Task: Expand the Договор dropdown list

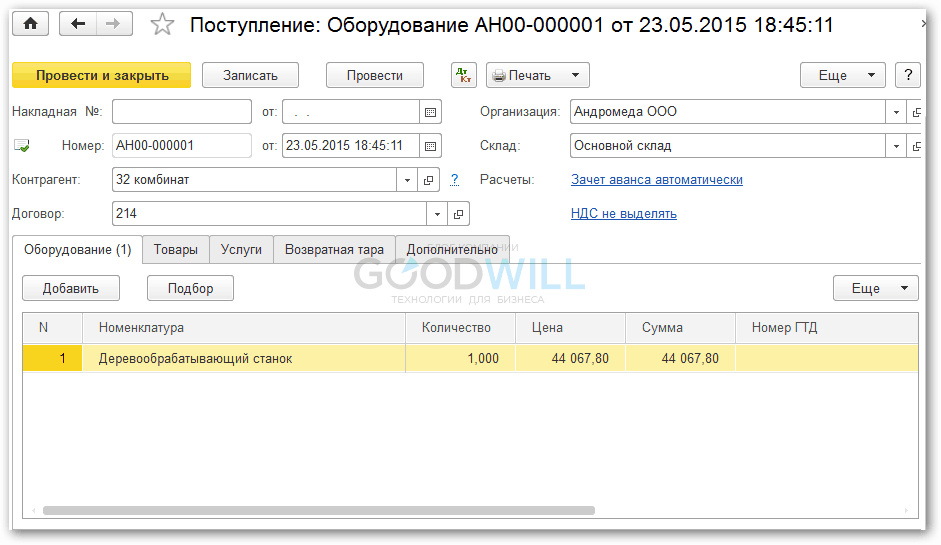Action: pyautogui.click(x=437, y=214)
